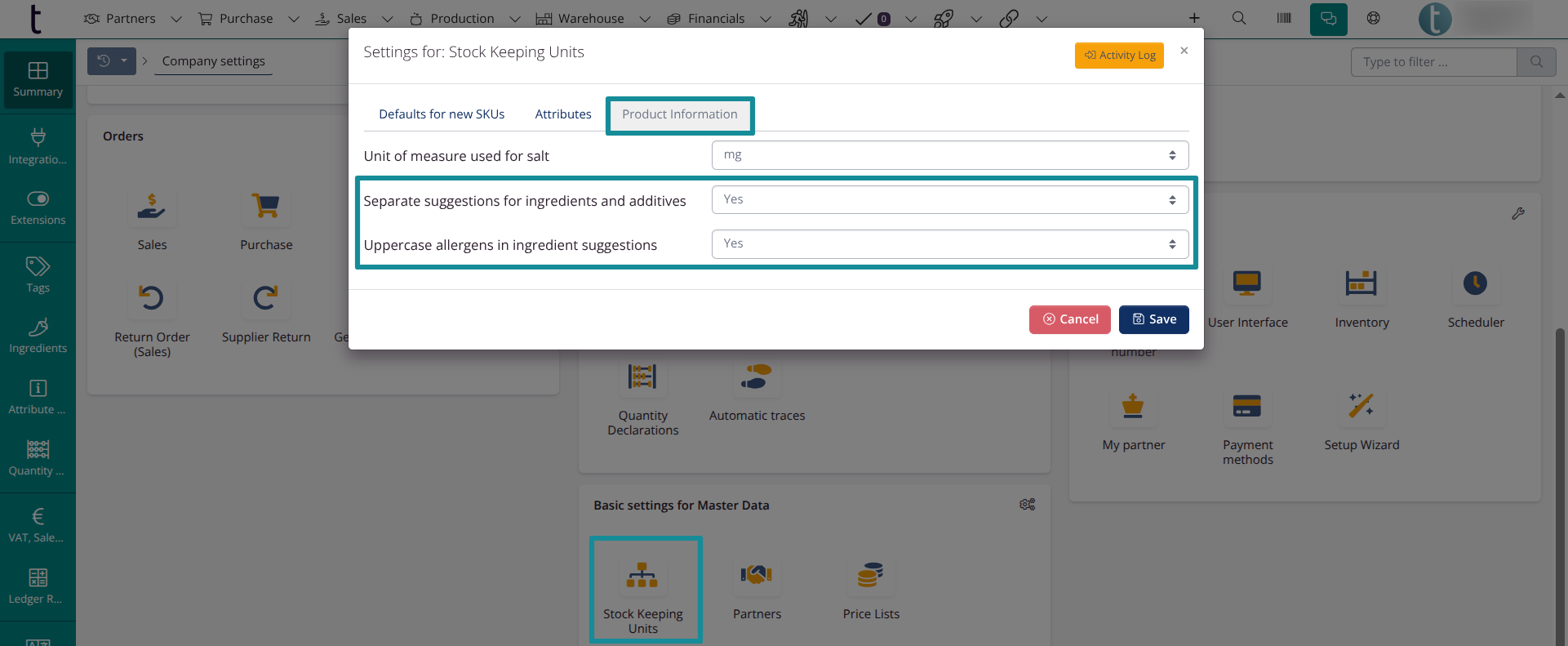This screenshot has width=1568, height=646.
Task: Switch to the Attributes tab
Action: [562, 114]
